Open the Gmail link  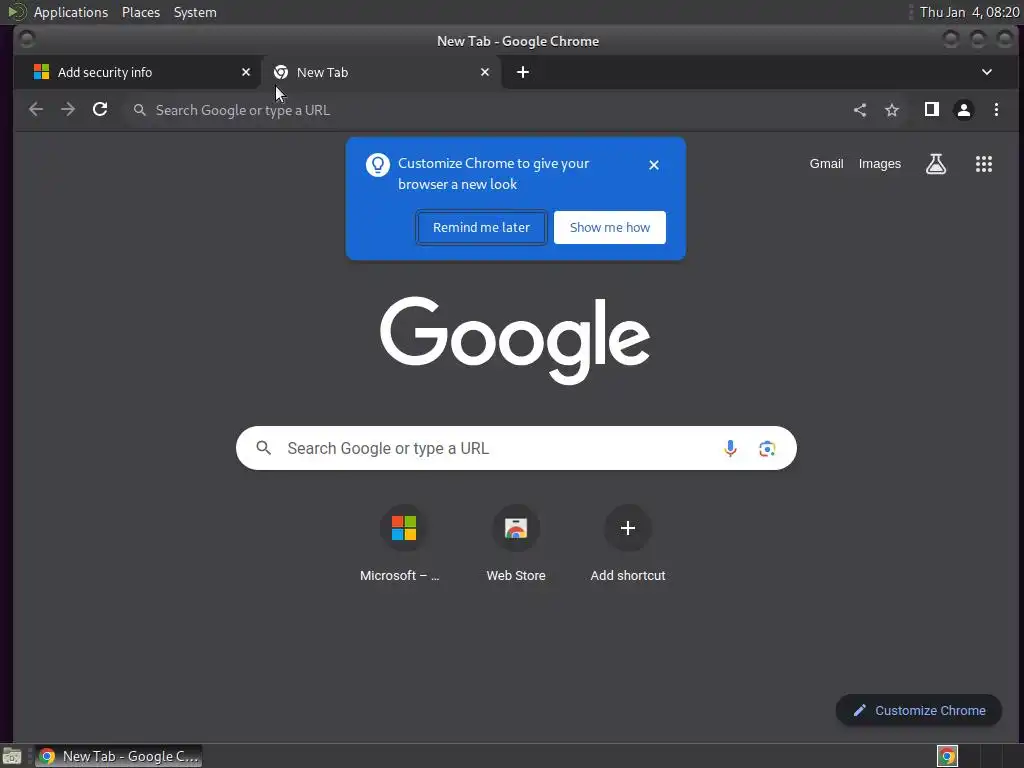(x=827, y=164)
